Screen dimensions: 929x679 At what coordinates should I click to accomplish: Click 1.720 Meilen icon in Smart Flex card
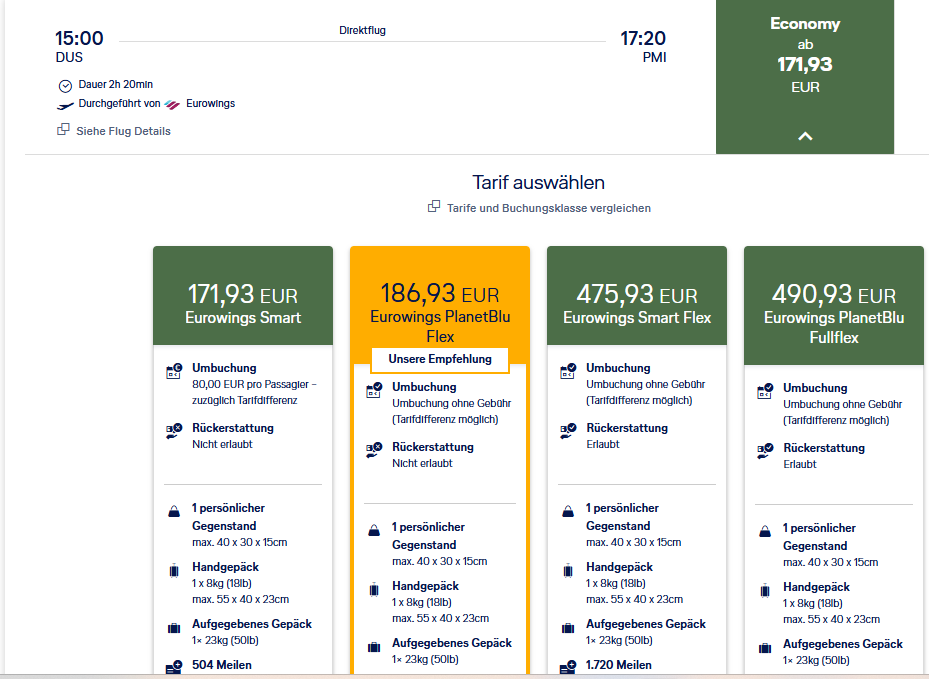[x=568, y=667]
